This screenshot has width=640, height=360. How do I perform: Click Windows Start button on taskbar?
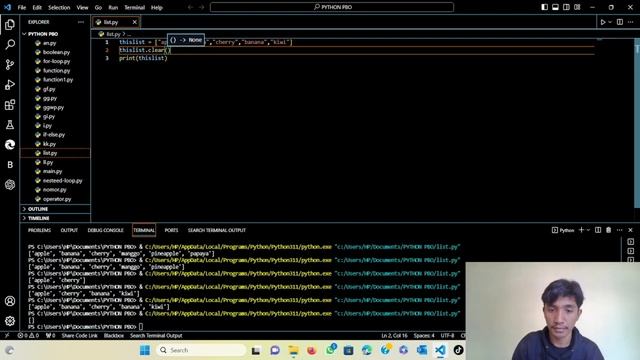click(x=144, y=350)
